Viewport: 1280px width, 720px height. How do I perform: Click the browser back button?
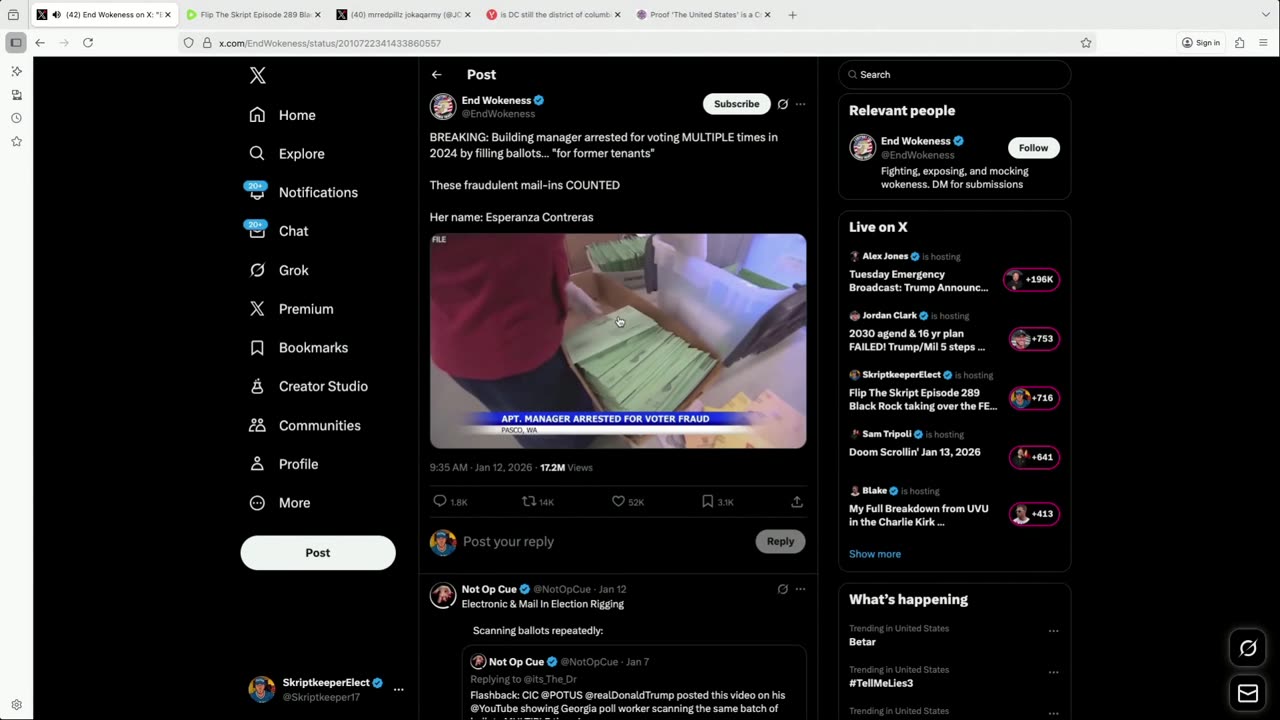pyautogui.click(x=40, y=43)
